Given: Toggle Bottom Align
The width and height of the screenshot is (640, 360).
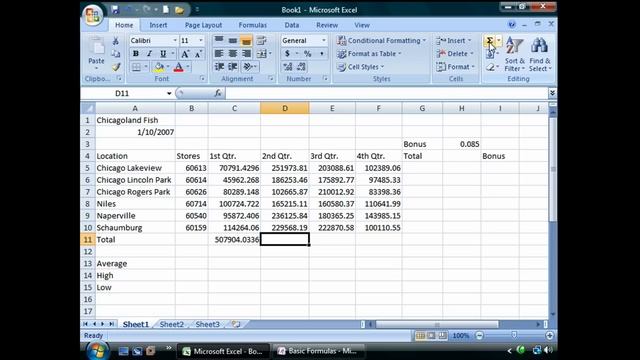Looking at the screenshot, I should pyautogui.click(x=246, y=40).
